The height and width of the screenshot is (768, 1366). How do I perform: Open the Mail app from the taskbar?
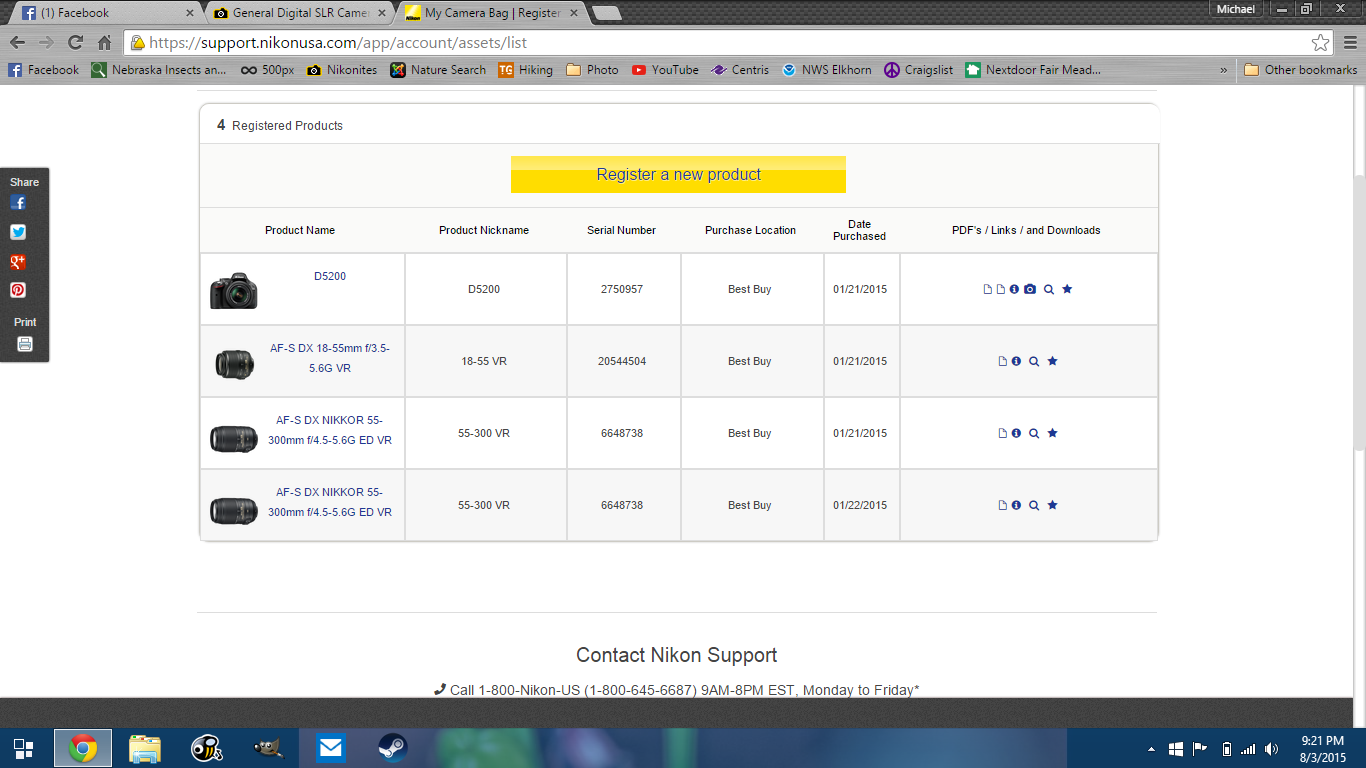(x=330, y=749)
